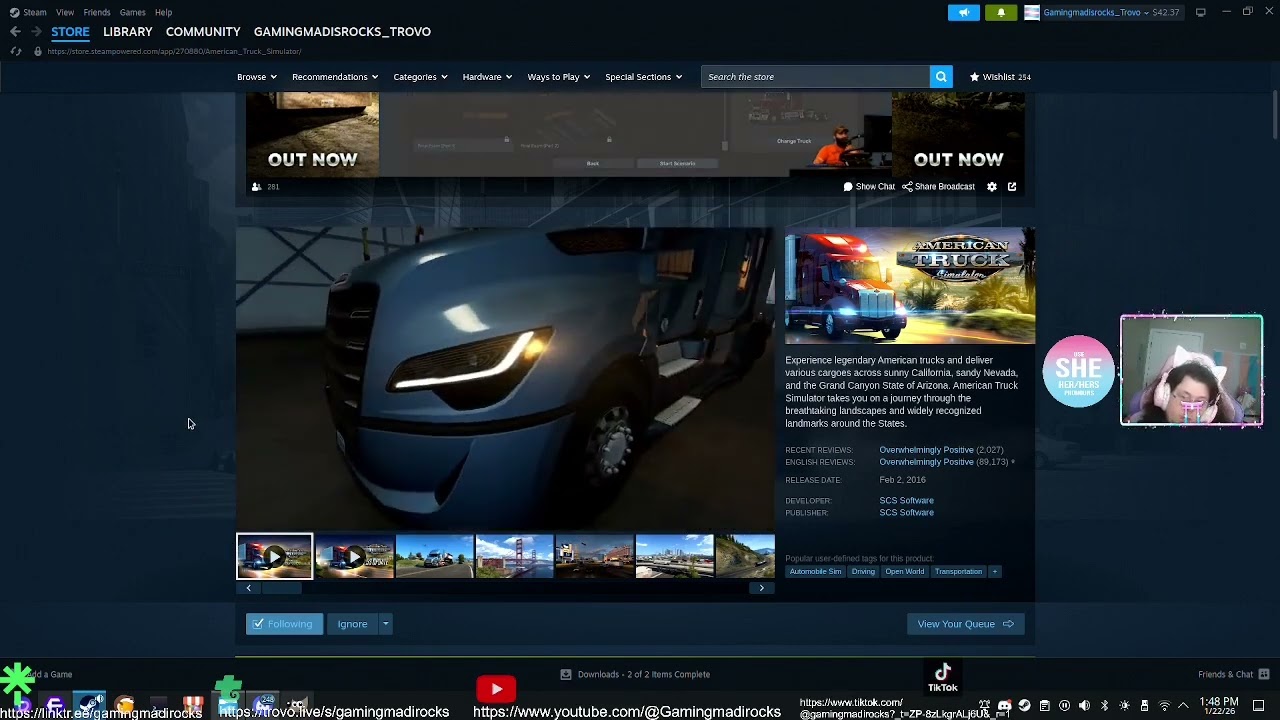Screen dimensions: 1280x720
Task: Select the first trailer video thumbnail
Action: pyautogui.click(x=274, y=557)
